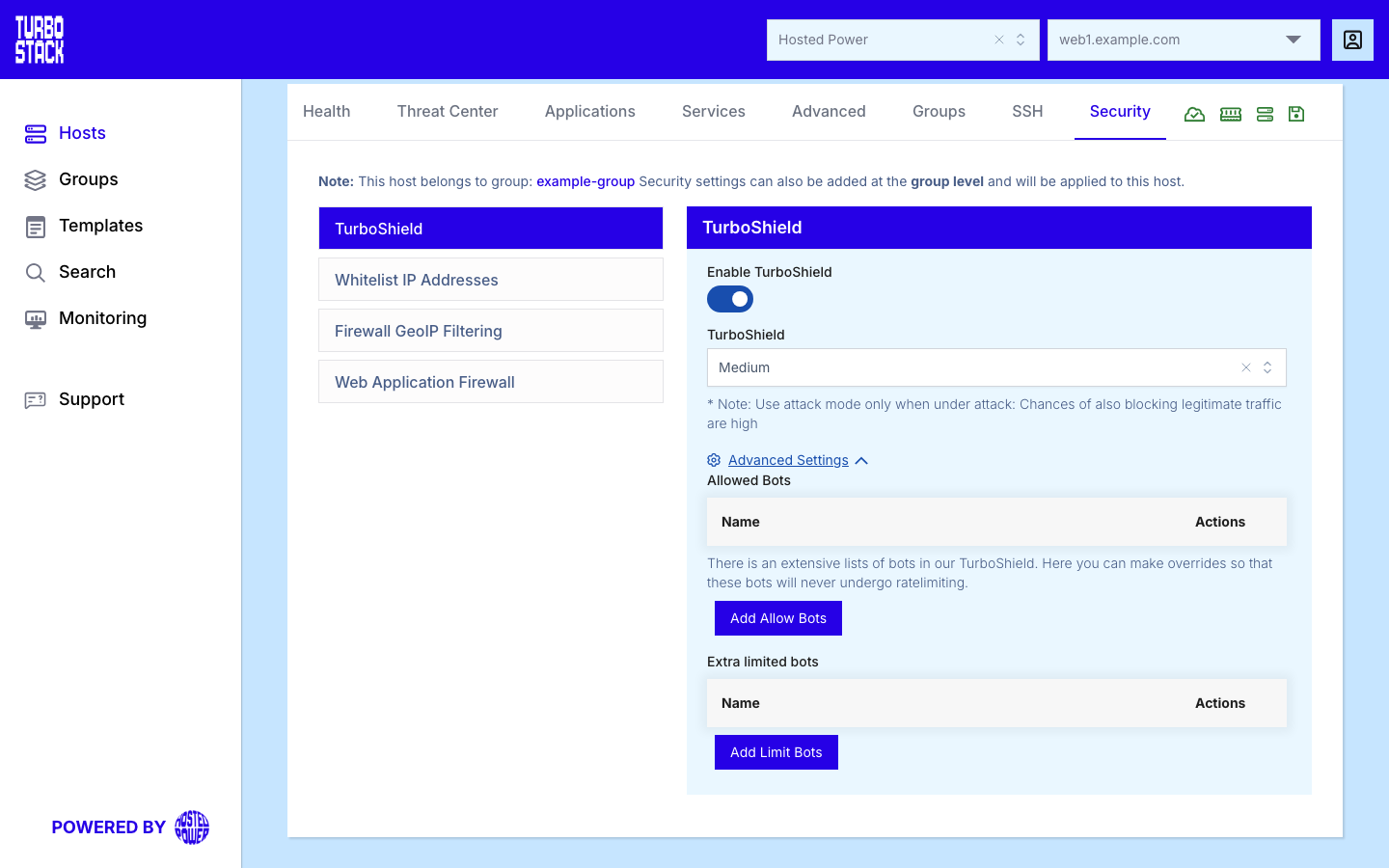Click the green cloud checkmark status icon
The height and width of the screenshot is (868, 1389).
pyautogui.click(x=1194, y=114)
